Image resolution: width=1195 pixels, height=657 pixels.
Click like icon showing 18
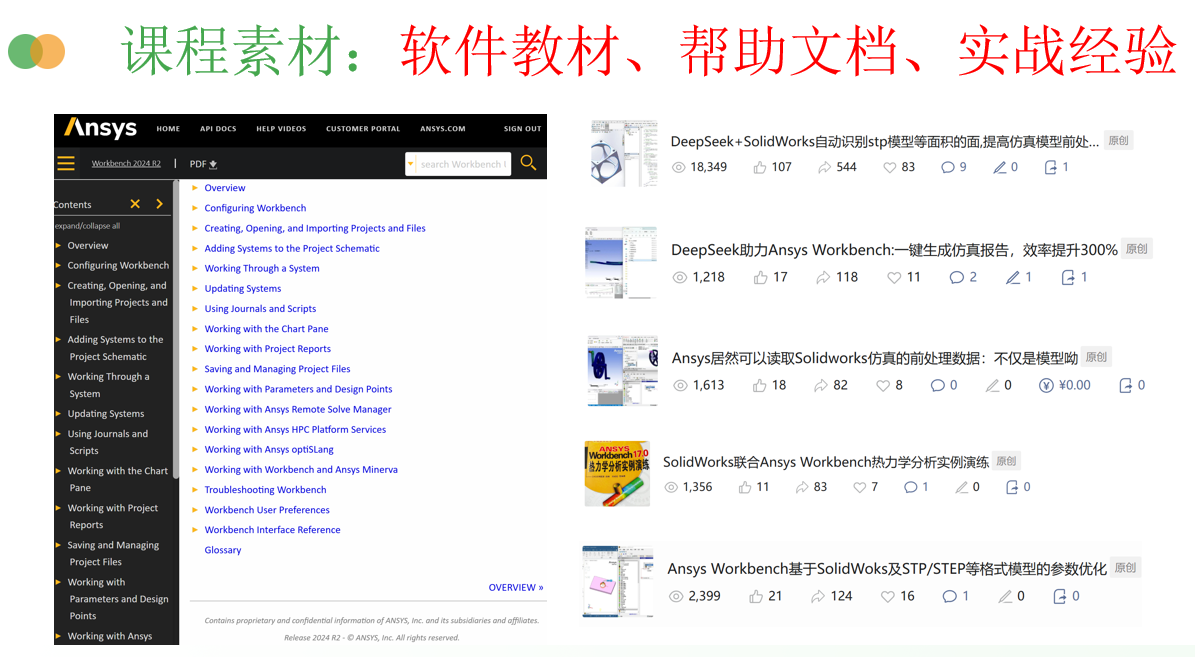pyautogui.click(x=760, y=386)
